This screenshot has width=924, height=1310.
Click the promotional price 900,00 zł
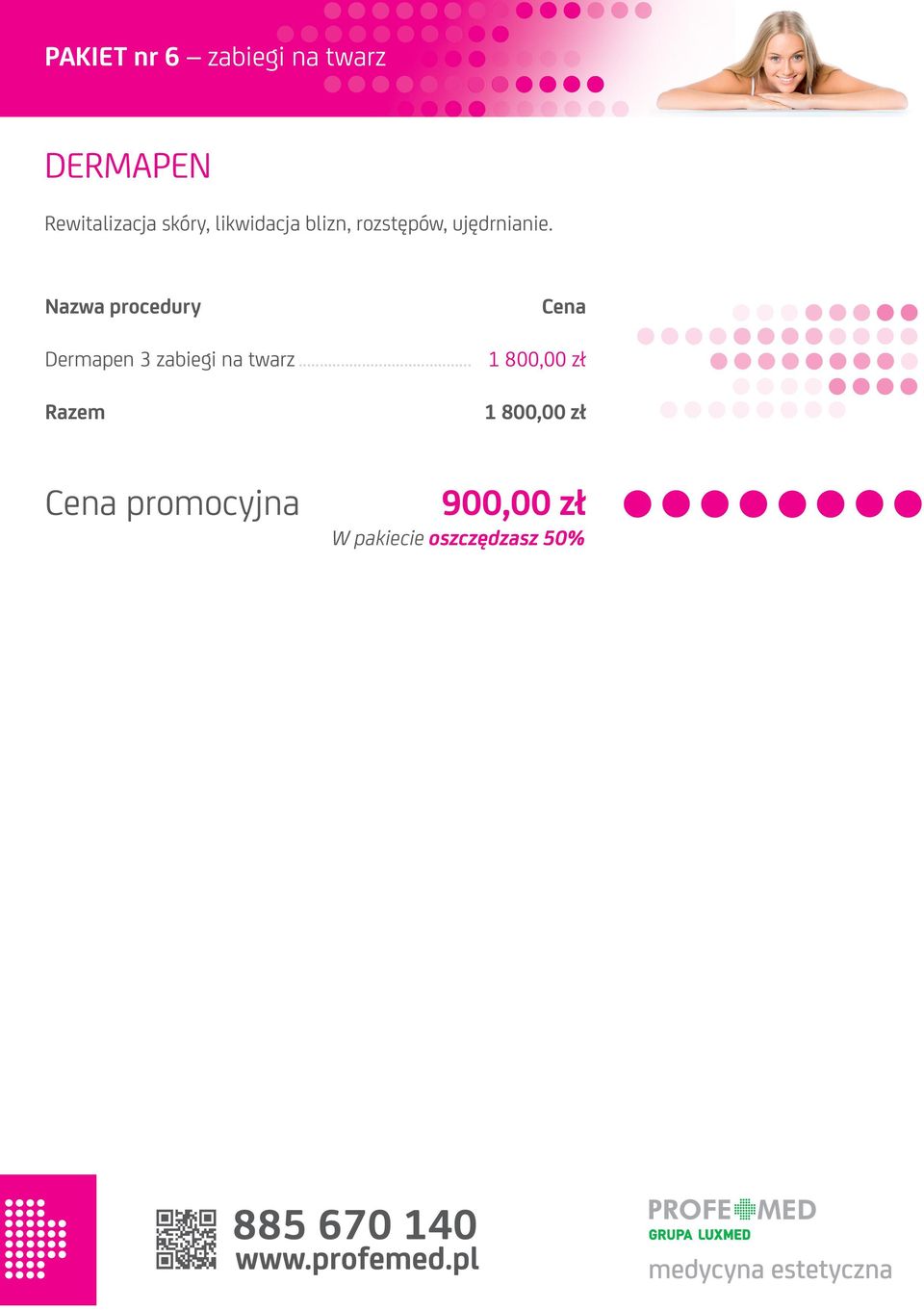point(513,502)
